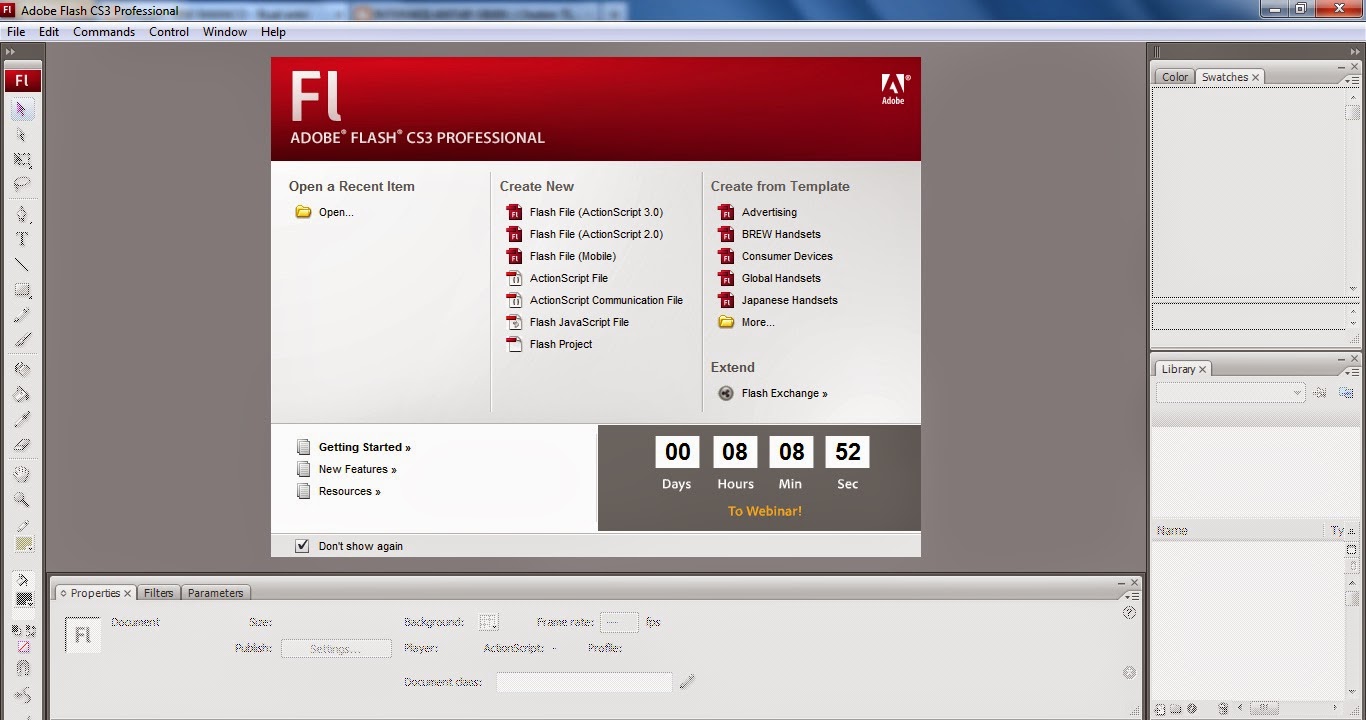
Task: Open the Control menu
Action: coord(169,32)
